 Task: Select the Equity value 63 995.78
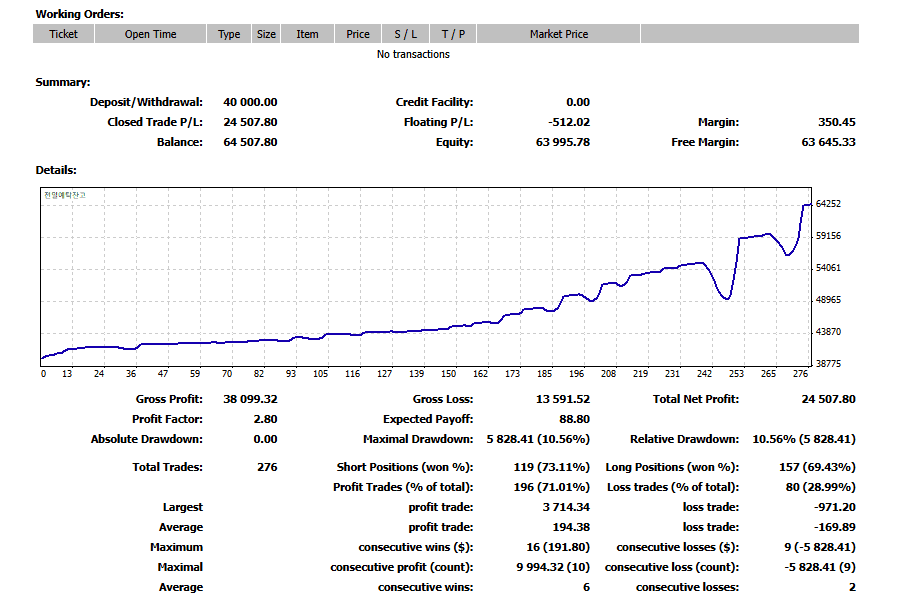pyautogui.click(x=563, y=142)
